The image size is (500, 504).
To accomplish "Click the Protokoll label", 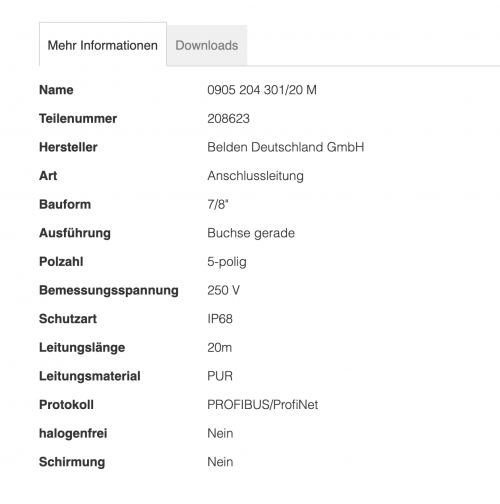I will (x=66, y=405).
